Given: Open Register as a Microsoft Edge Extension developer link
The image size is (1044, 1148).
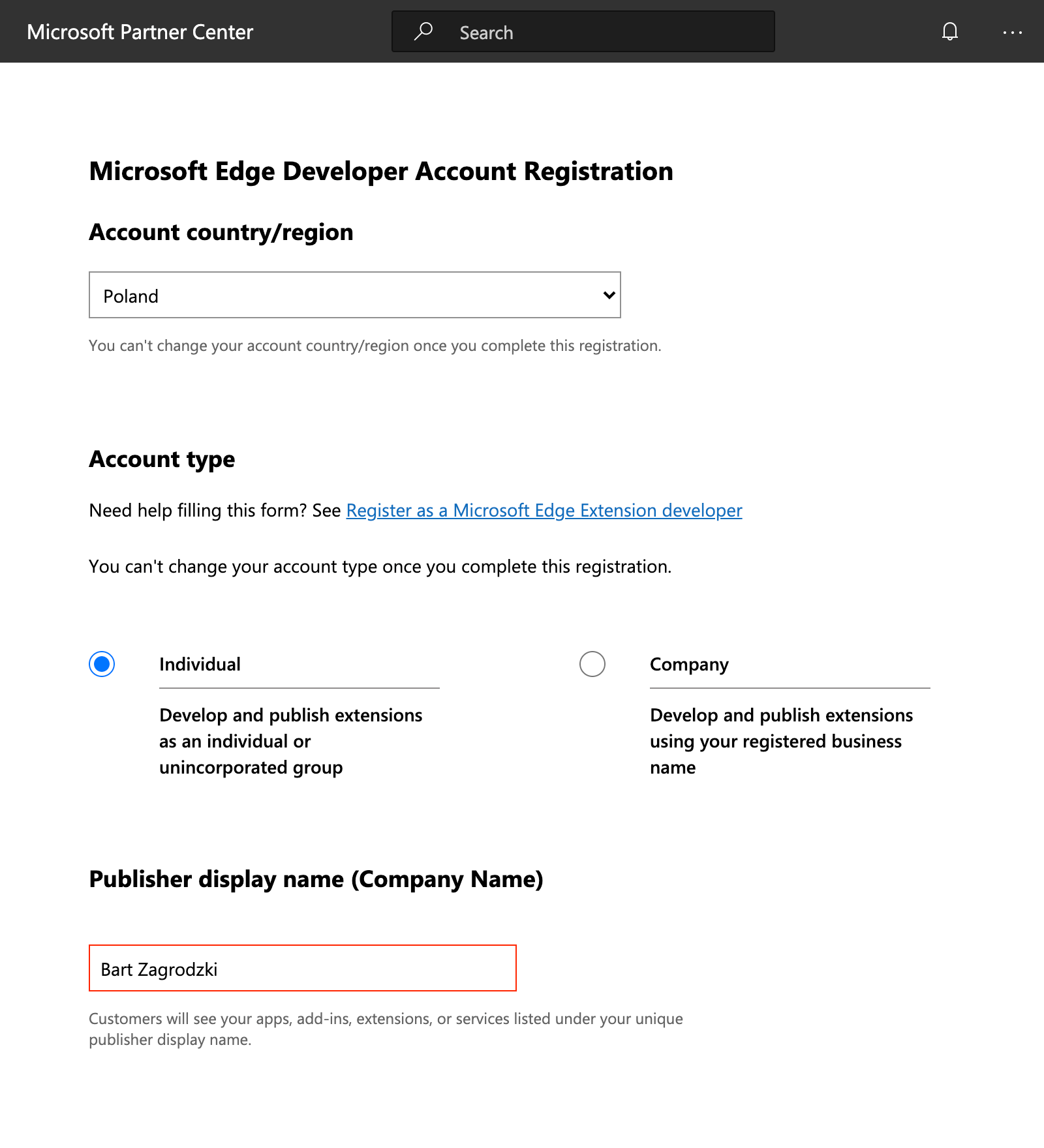Looking at the screenshot, I should tap(544, 510).
